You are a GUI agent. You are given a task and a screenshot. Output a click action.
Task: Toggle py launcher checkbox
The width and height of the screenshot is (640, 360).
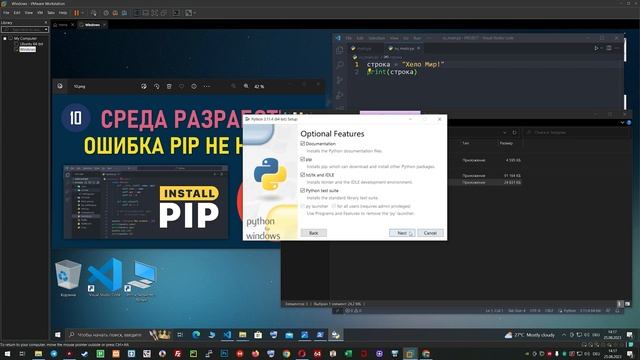[x=302, y=206]
